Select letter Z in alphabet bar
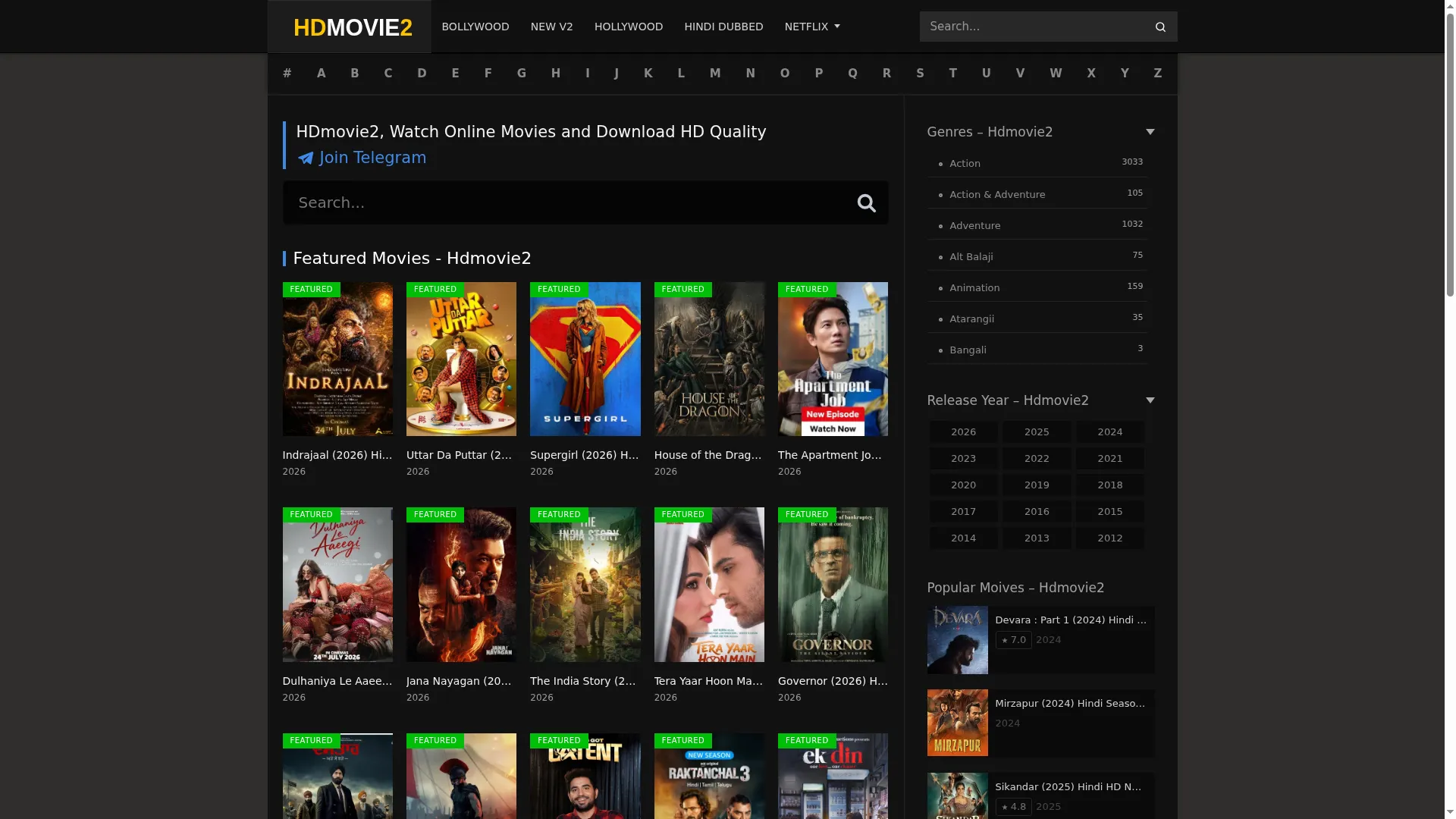The height and width of the screenshot is (819, 1456). 1157,74
